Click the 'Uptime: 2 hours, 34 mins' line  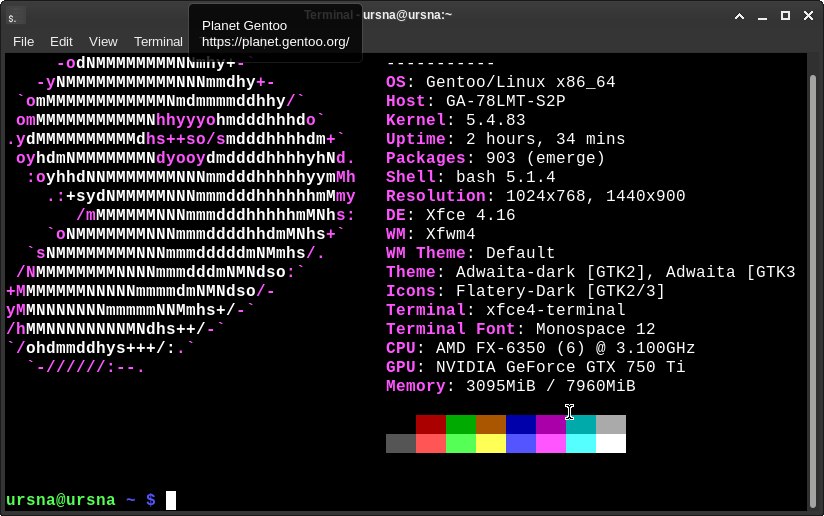(x=506, y=139)
